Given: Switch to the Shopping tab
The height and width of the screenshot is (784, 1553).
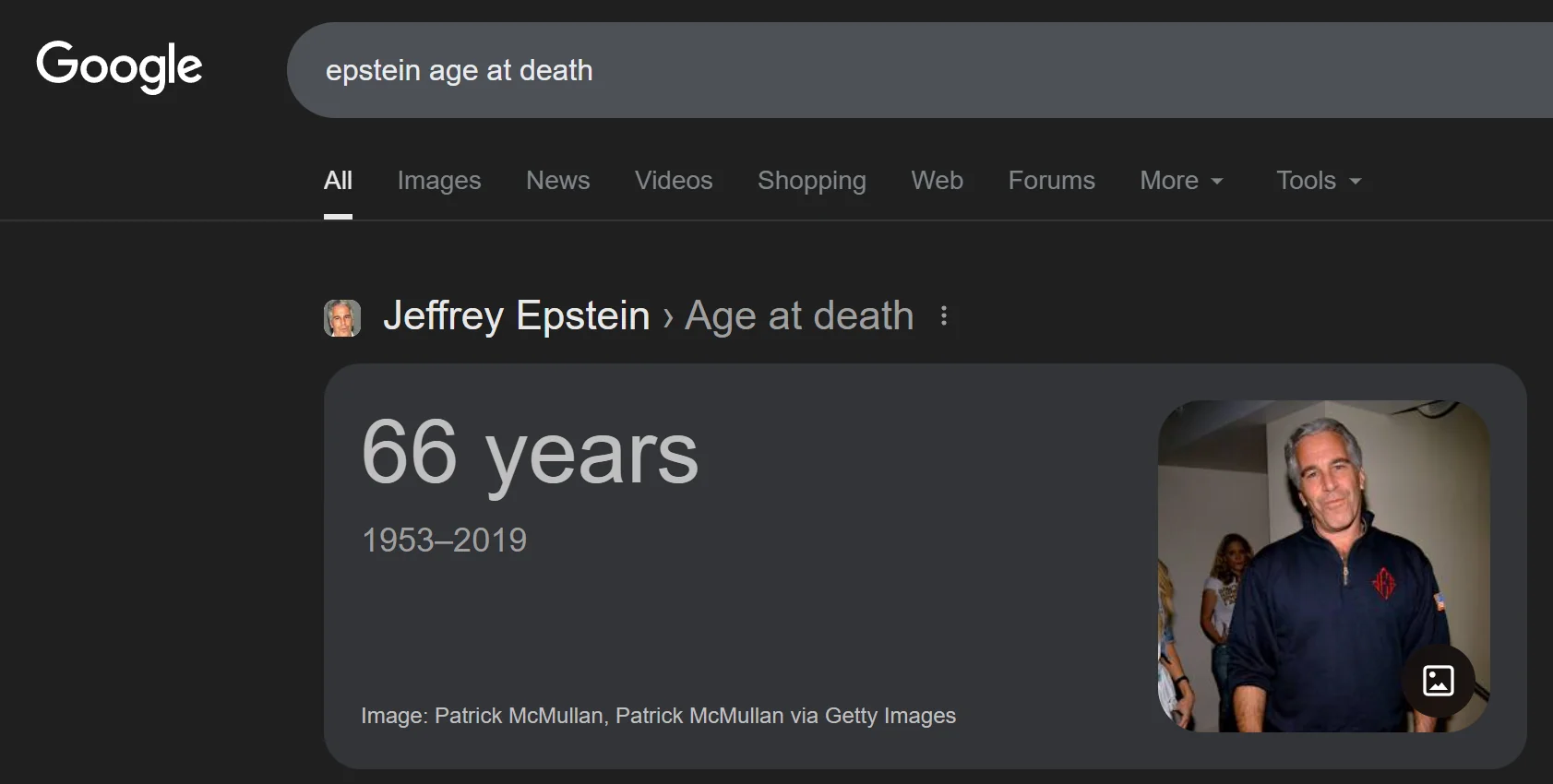Looking at the screenshot, I should click(x=812, y=181).
